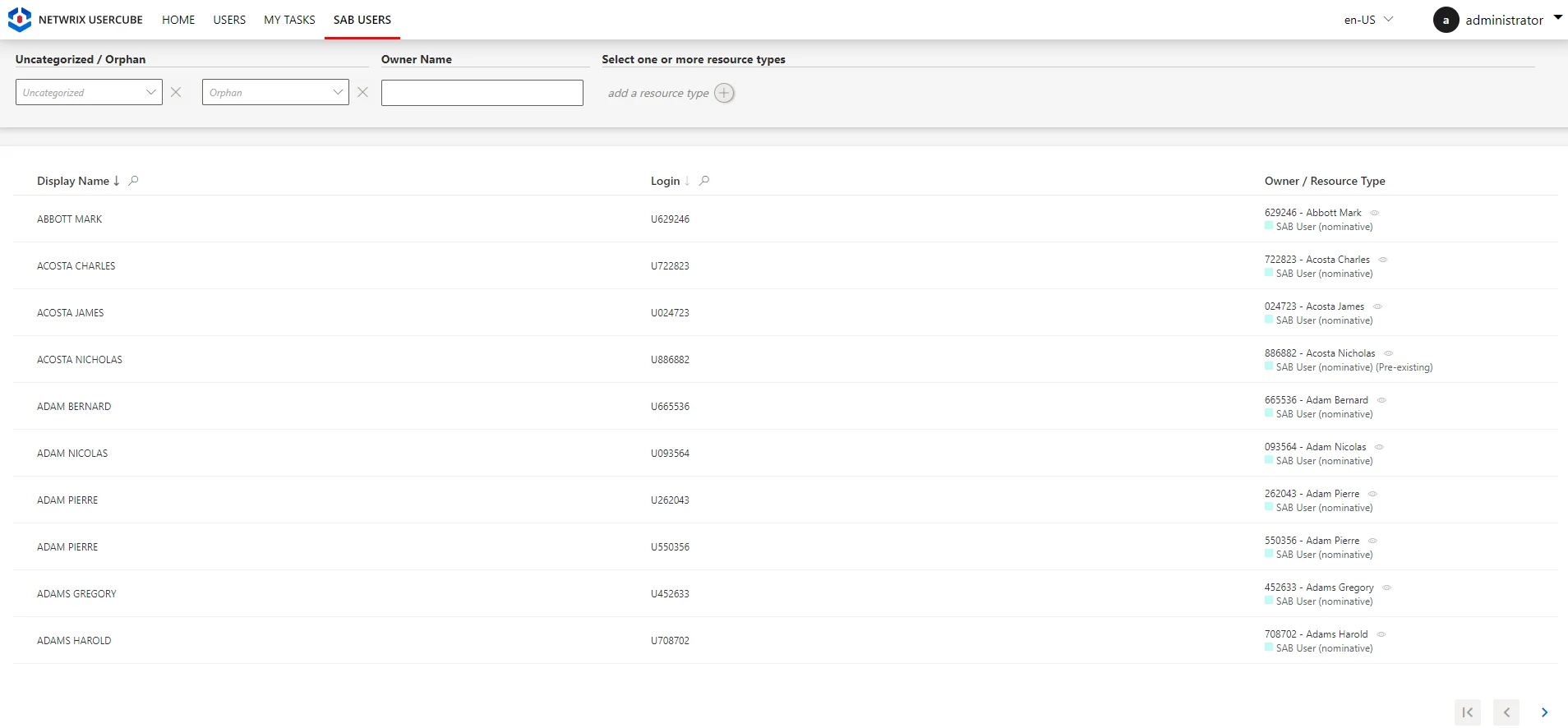Select the ABBOTT MARK row name
Screen dimensions: 1568x728
click(70, 219)
